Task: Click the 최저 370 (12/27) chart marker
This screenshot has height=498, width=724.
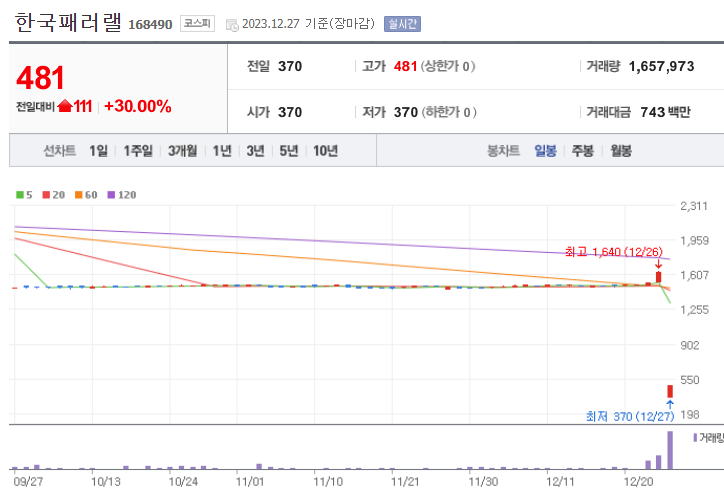Action: pos(630,416)
